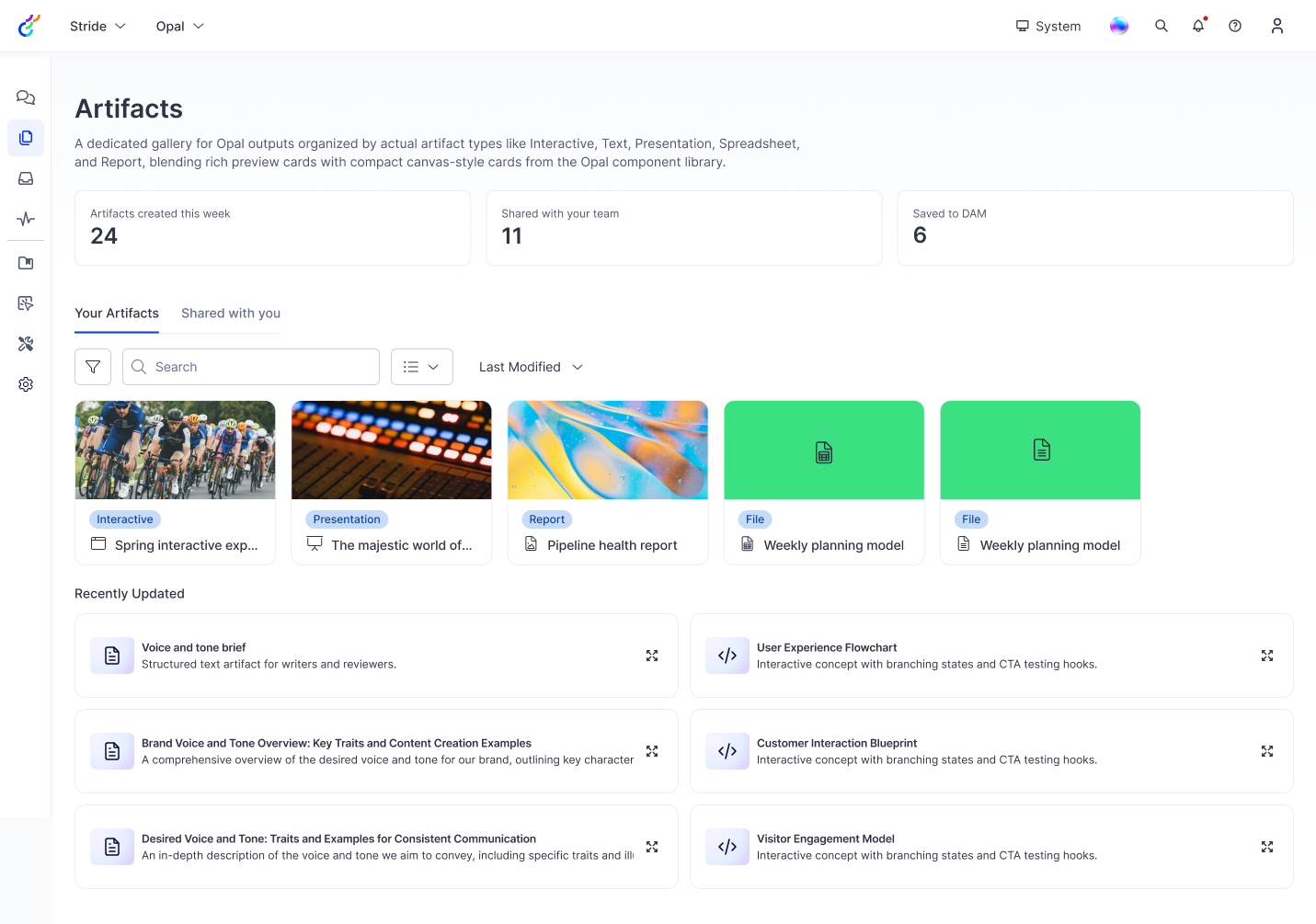Expand the User Experience Flowchart card
Screen dimensions: 1316x924
click(1266, 656)
